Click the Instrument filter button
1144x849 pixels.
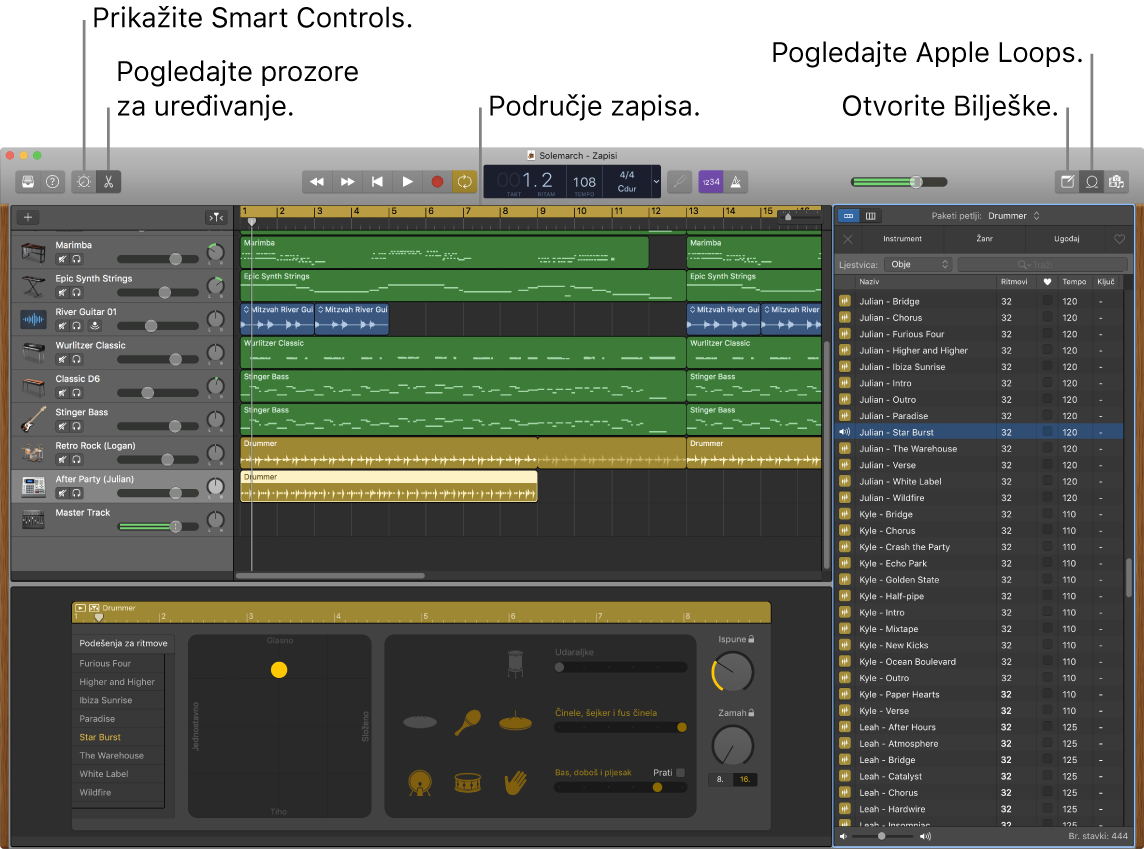tap(902, 239)
